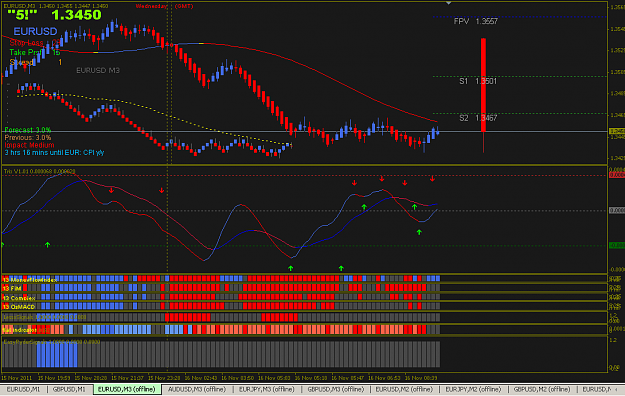
Task: Switch to GBPUSD,M2 (offline) tab
Action: point(542,389)
